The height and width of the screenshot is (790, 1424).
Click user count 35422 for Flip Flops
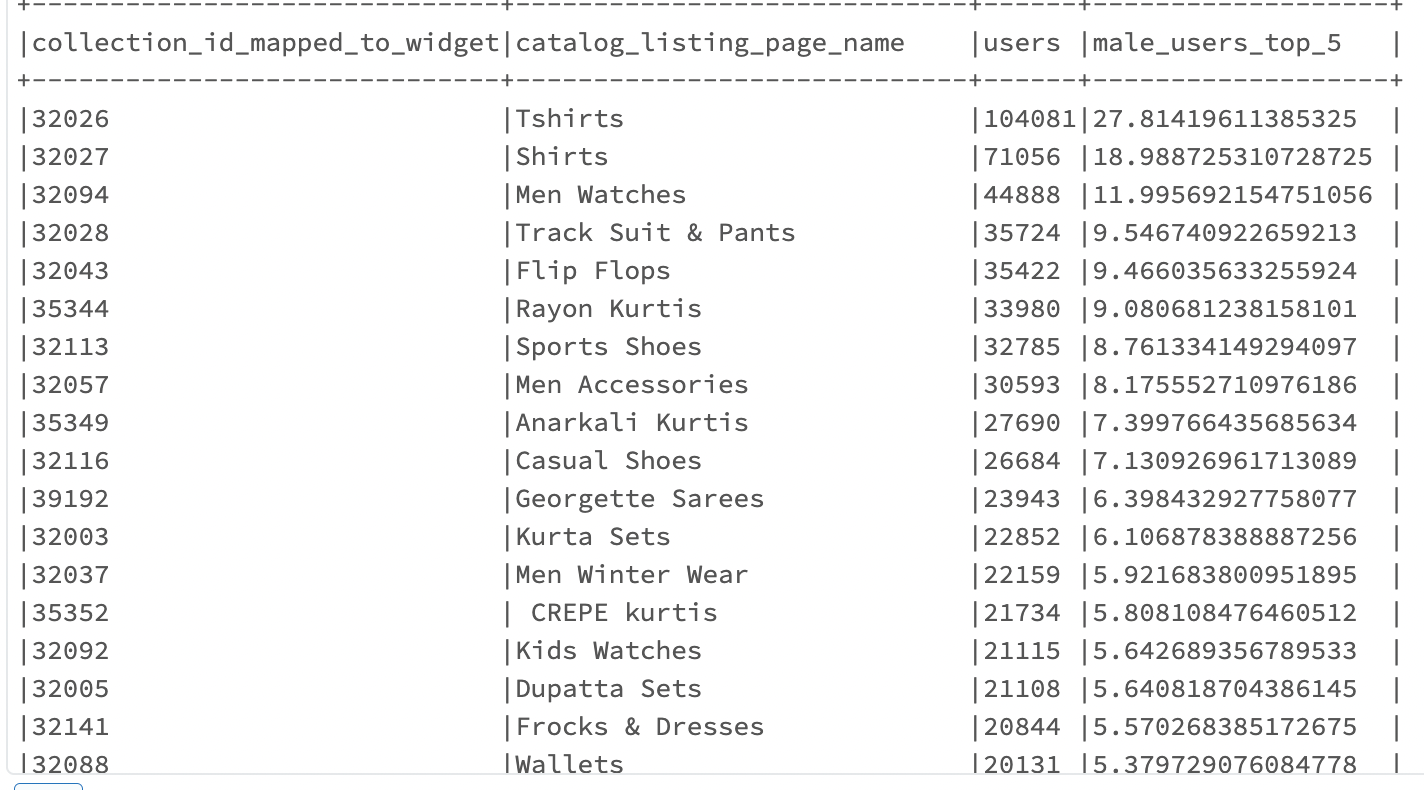[1021, 271]
